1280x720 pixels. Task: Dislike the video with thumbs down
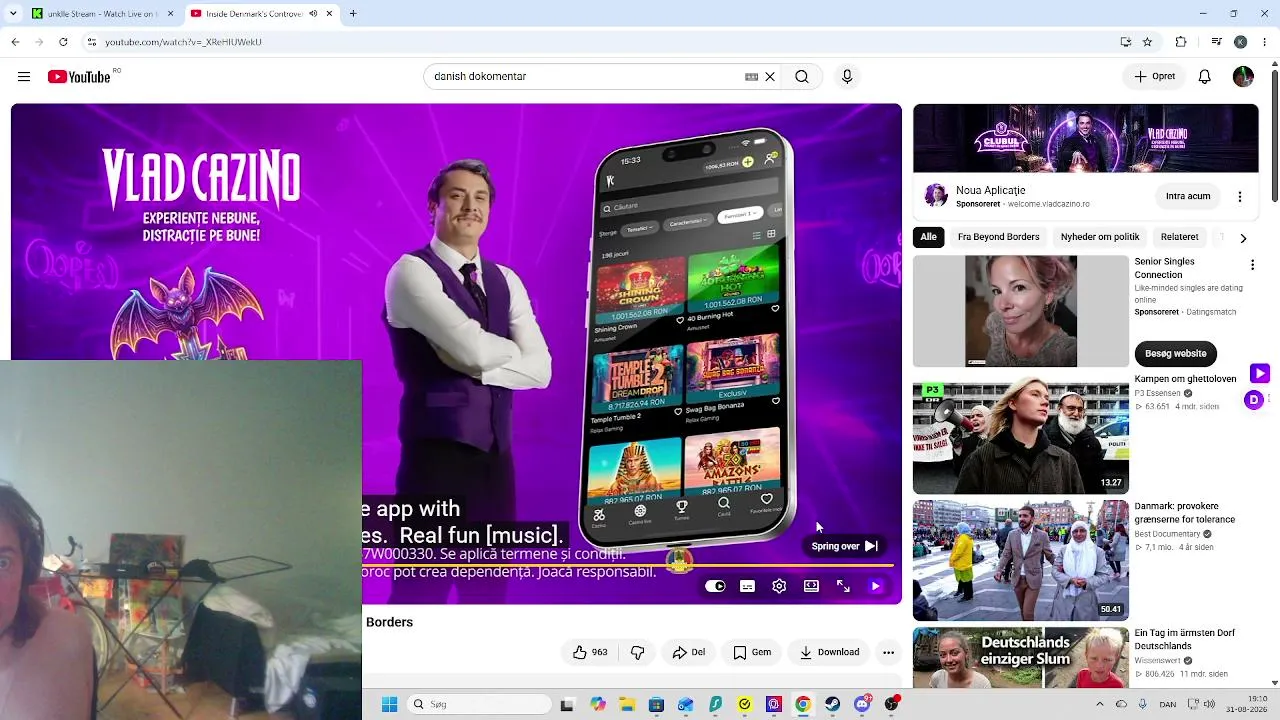pos(637,652)
